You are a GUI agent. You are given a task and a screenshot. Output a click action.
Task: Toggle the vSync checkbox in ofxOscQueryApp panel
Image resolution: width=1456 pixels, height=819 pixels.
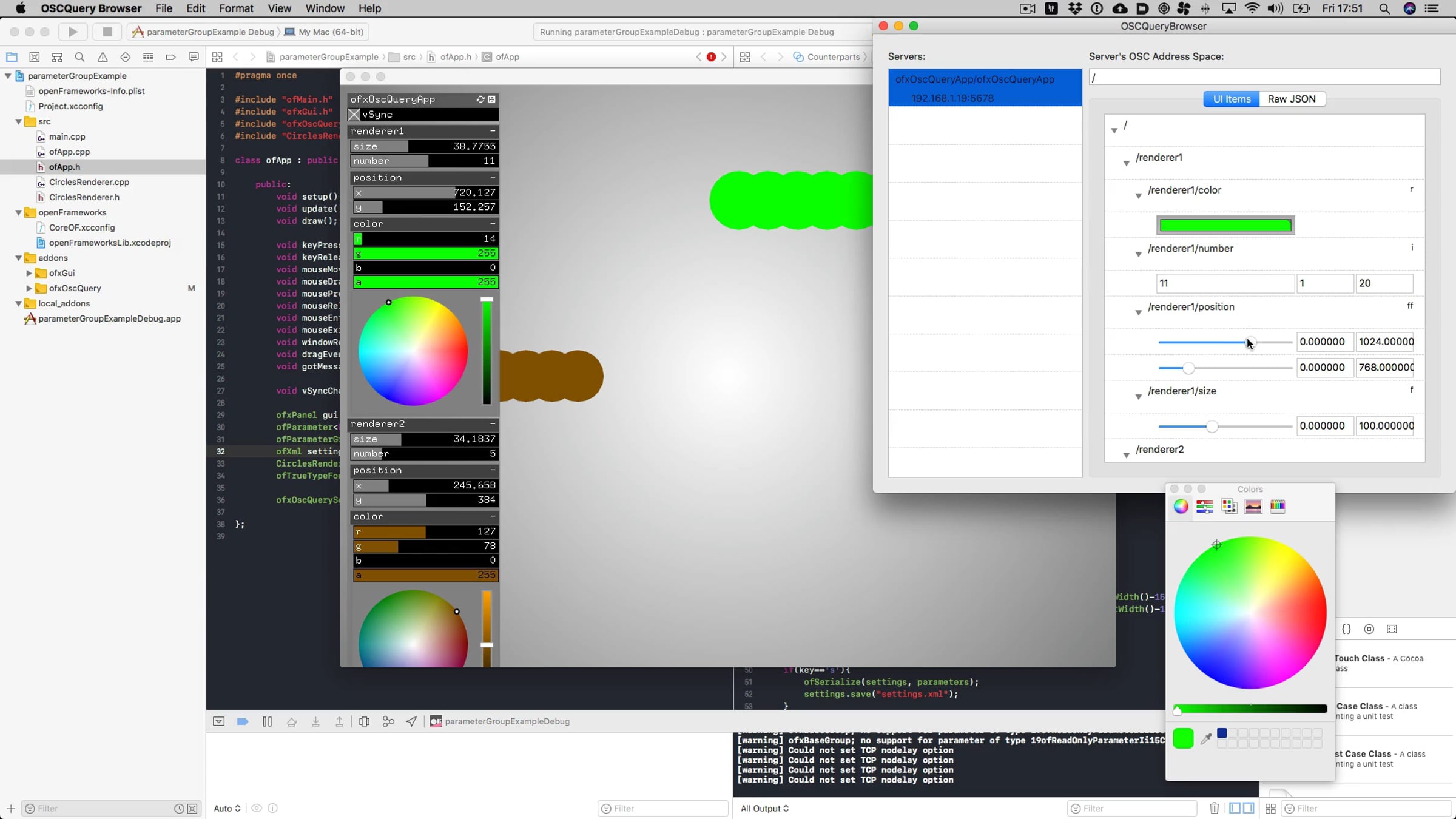pos(354,115)
